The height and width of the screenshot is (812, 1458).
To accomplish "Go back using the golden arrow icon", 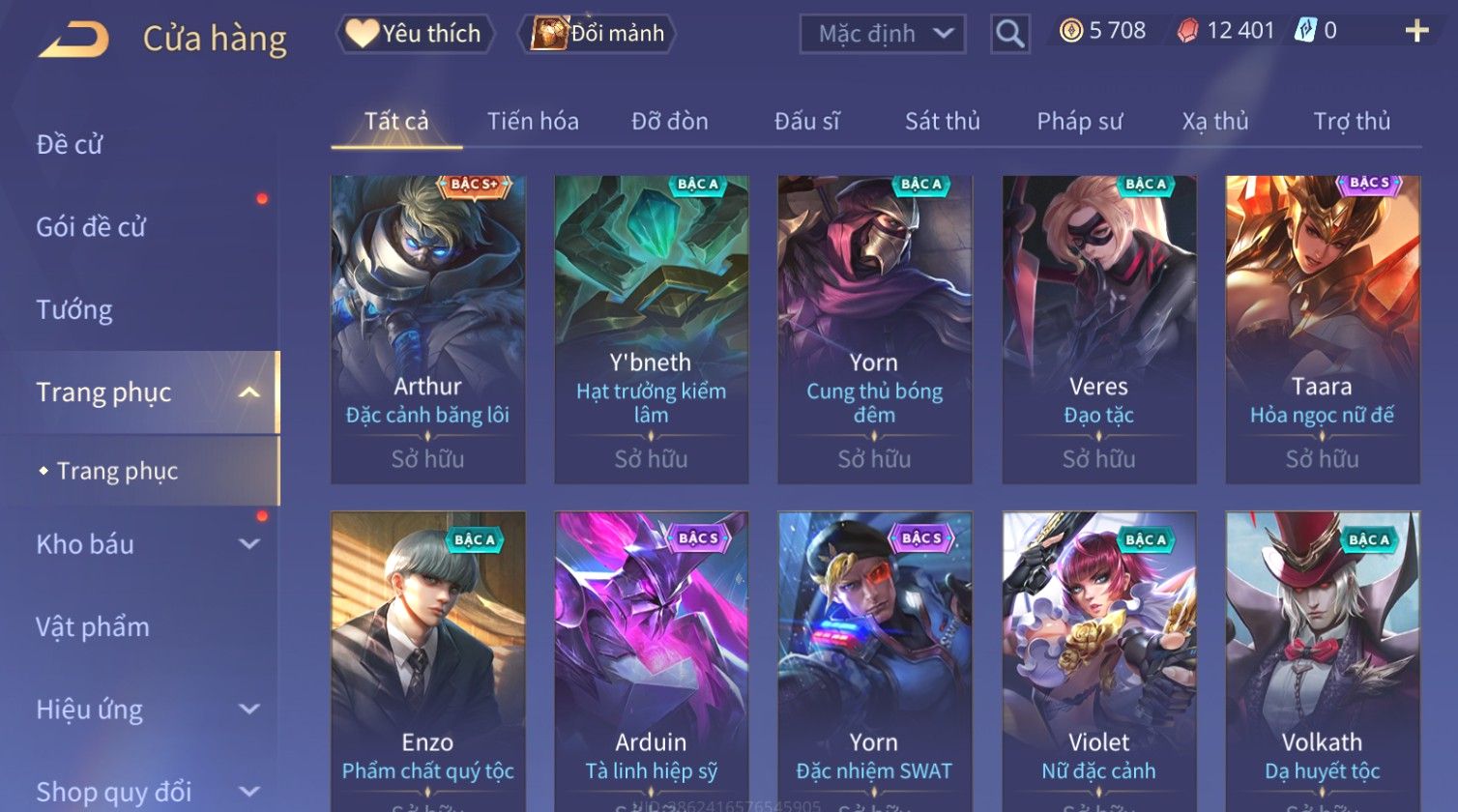I will coord(73,39).
